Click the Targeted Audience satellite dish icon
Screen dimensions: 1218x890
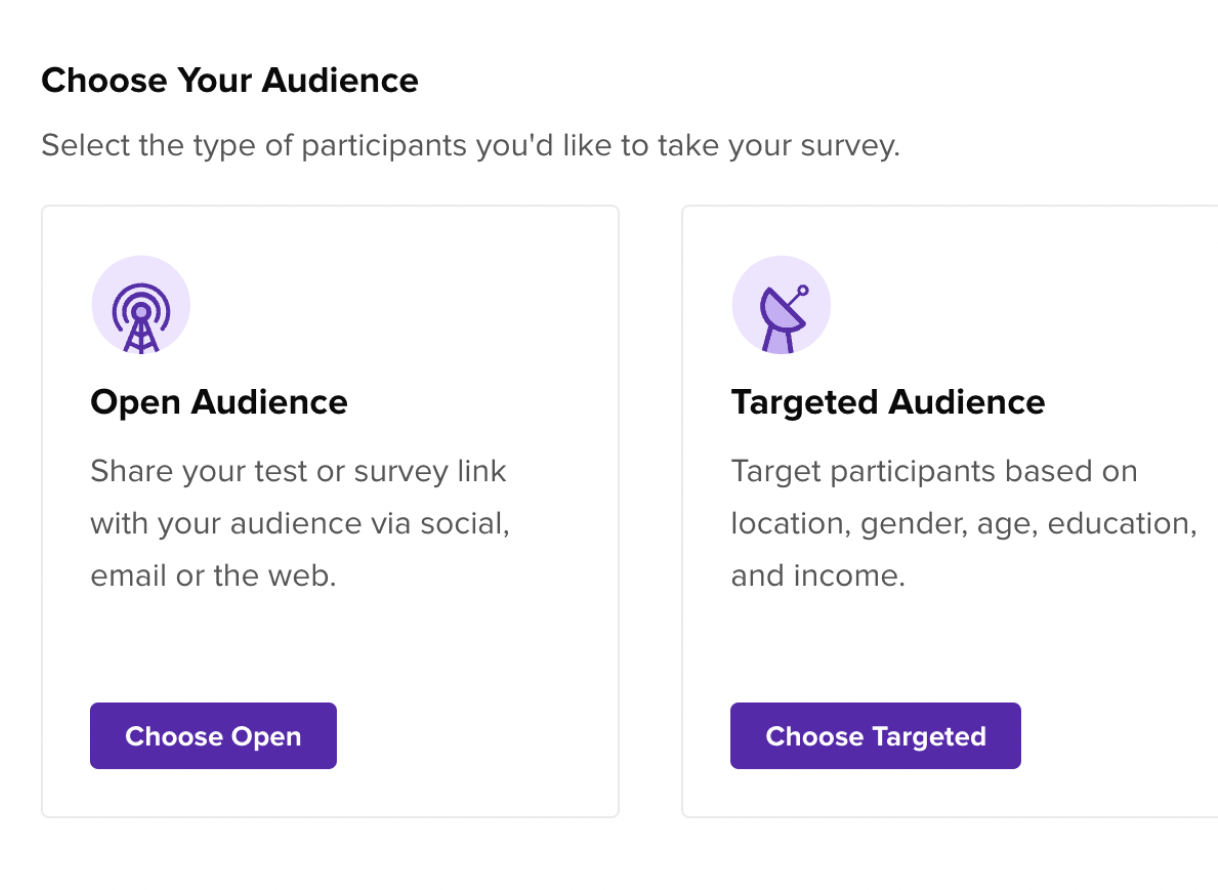pyautogui.click(x=781, y=305)
